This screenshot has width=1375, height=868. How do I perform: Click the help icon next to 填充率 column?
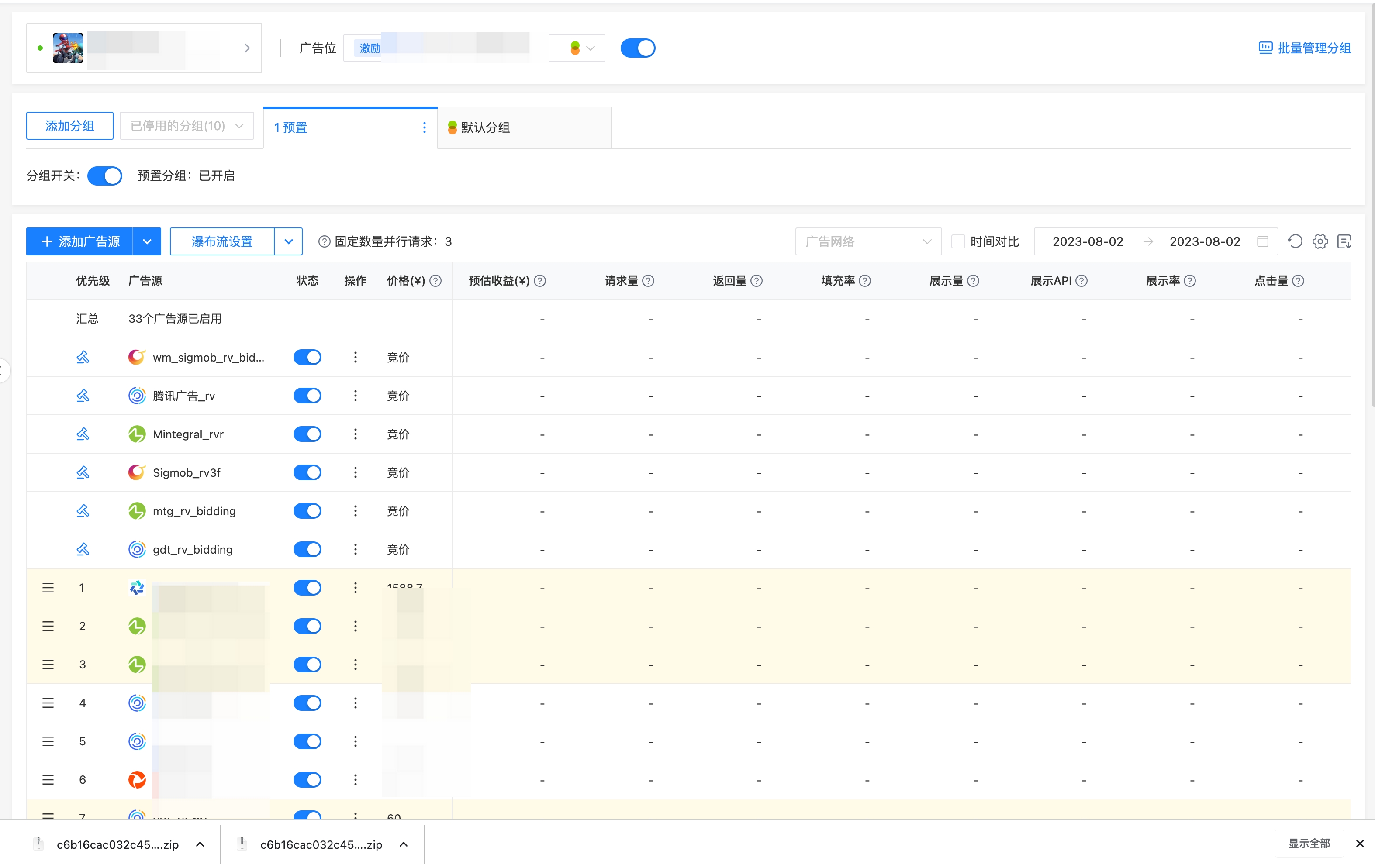tap(864, 281)
